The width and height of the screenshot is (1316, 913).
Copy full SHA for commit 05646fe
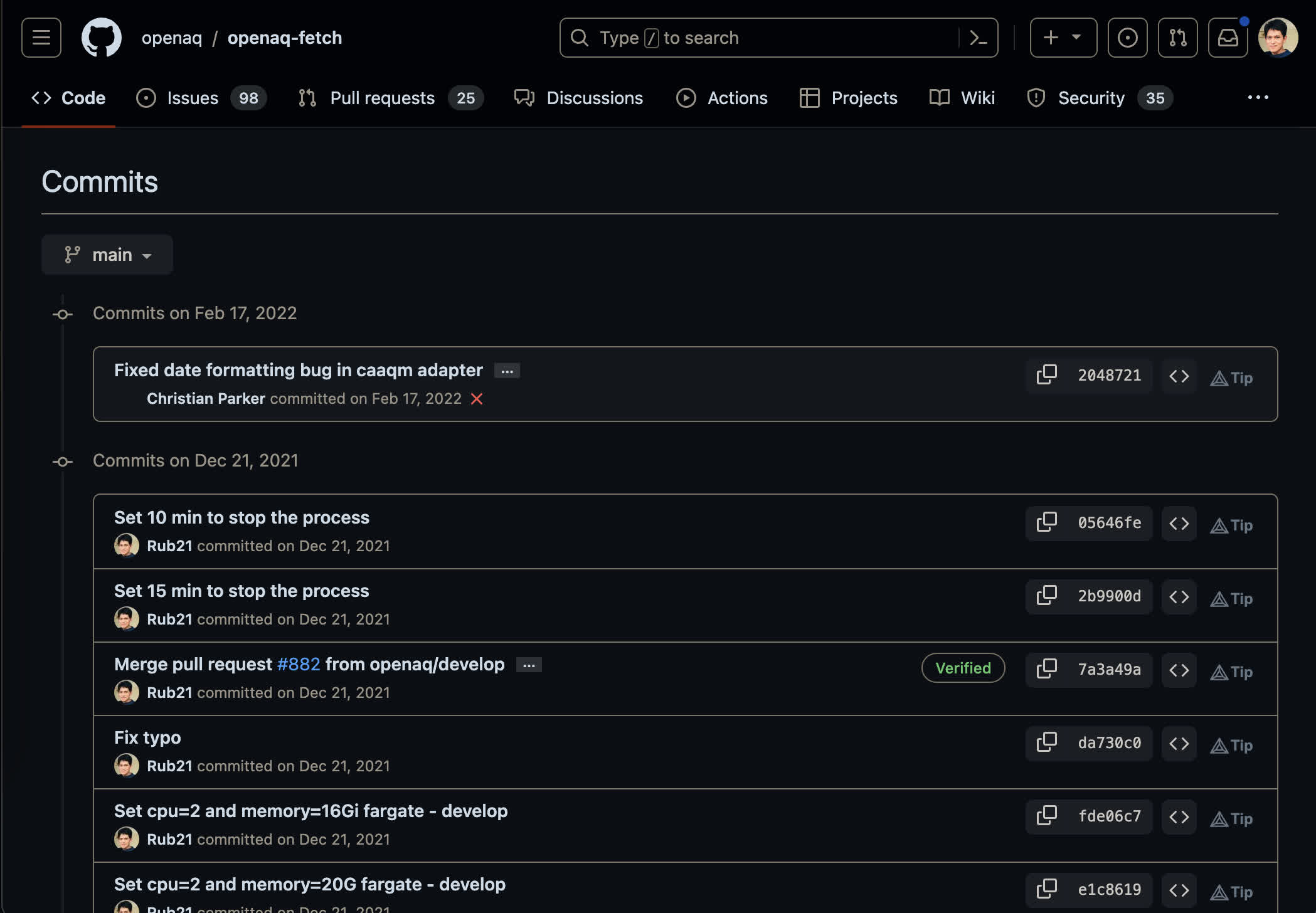coord(1046,522)
